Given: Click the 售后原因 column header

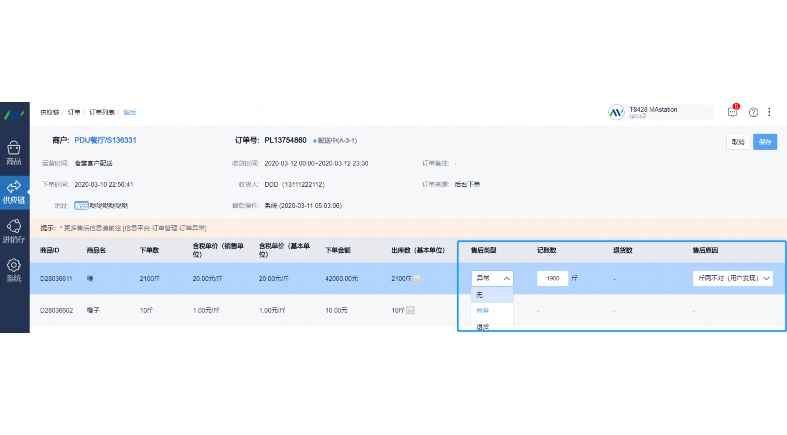Looking at the screenshot, I should pos(705,250).
